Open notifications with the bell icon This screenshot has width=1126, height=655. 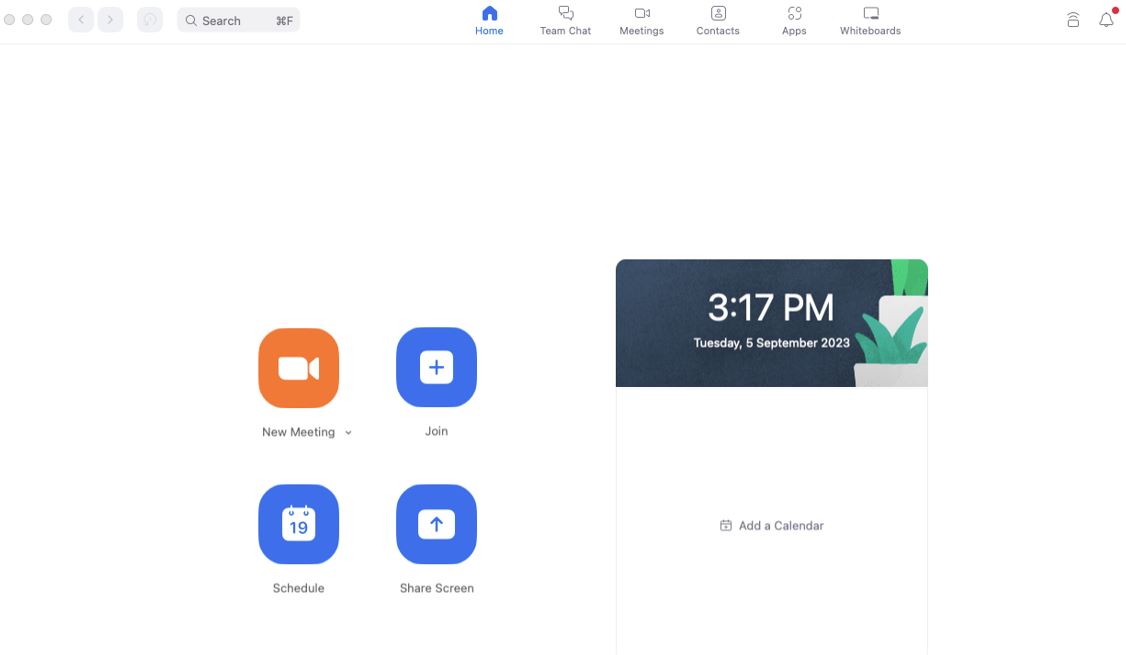click(1107, 19)
